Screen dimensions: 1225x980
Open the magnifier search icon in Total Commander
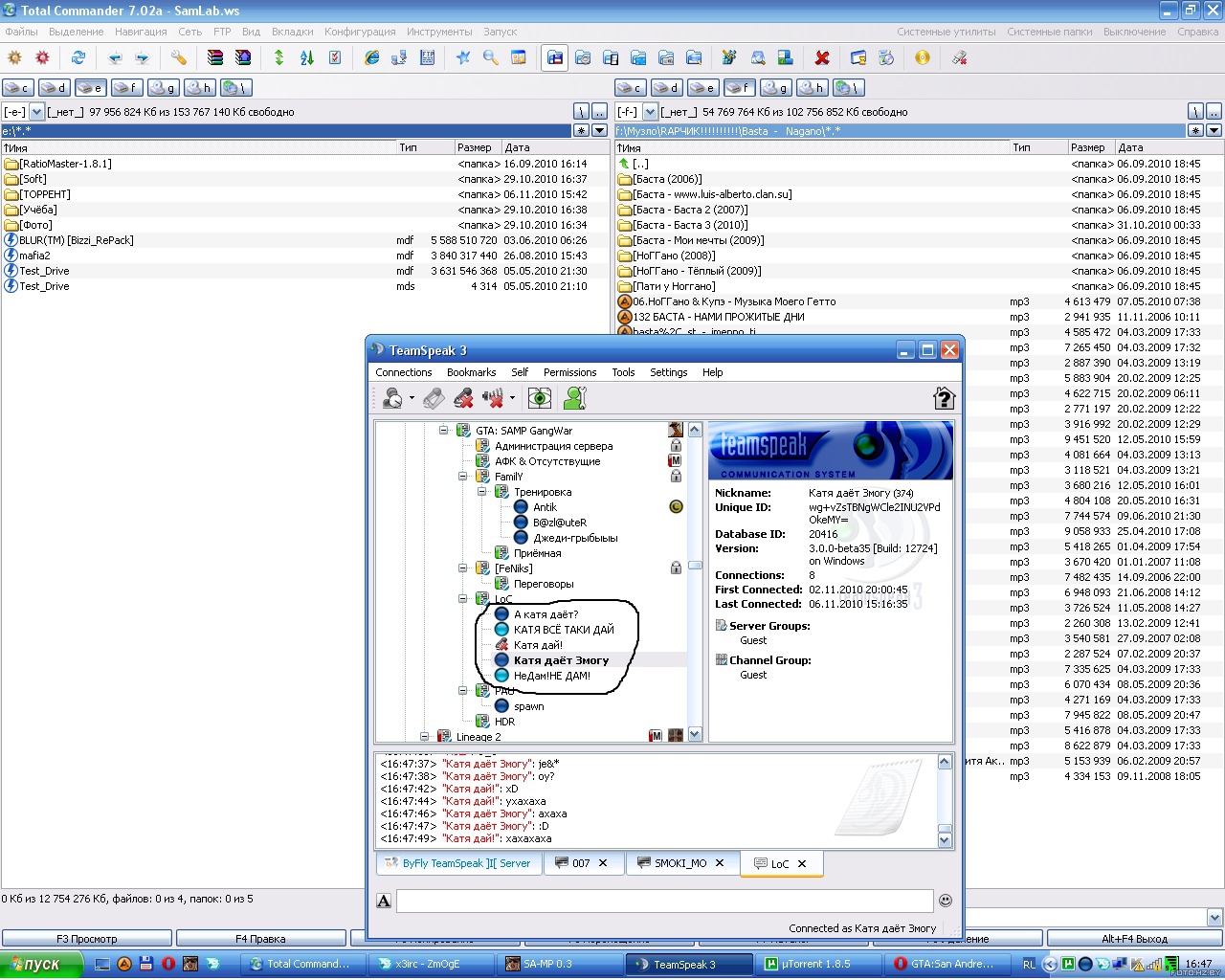491,58
